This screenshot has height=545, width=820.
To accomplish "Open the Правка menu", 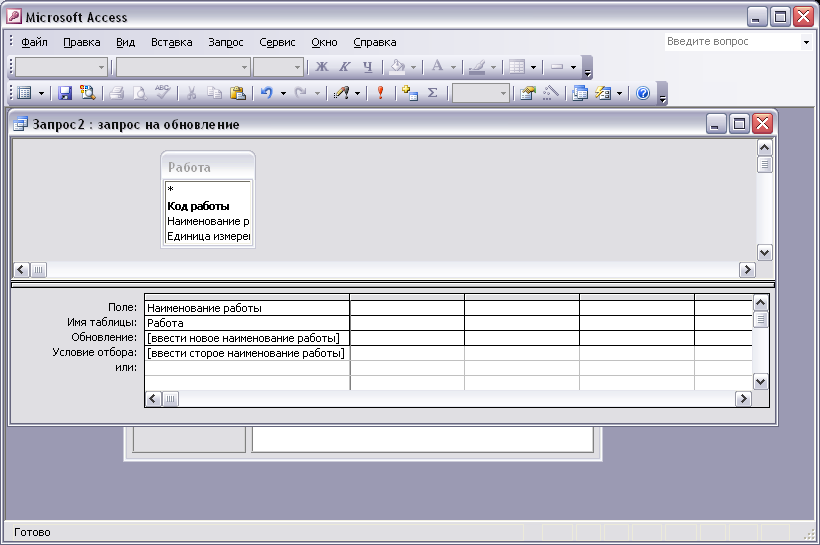I will pos(82,42).
